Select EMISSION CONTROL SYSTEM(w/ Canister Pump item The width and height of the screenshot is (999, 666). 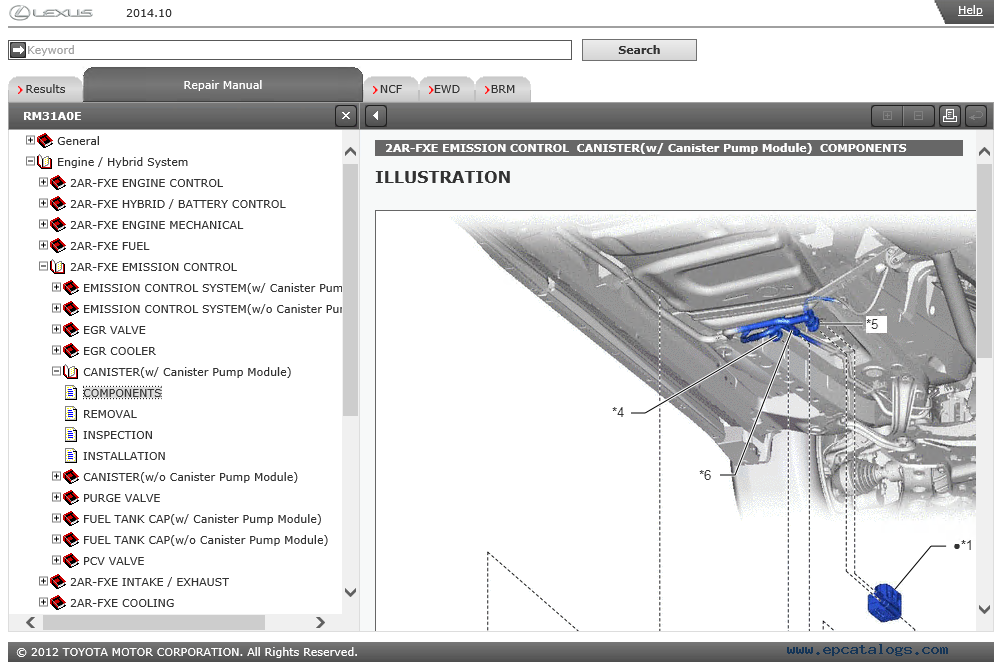point(212,288)
